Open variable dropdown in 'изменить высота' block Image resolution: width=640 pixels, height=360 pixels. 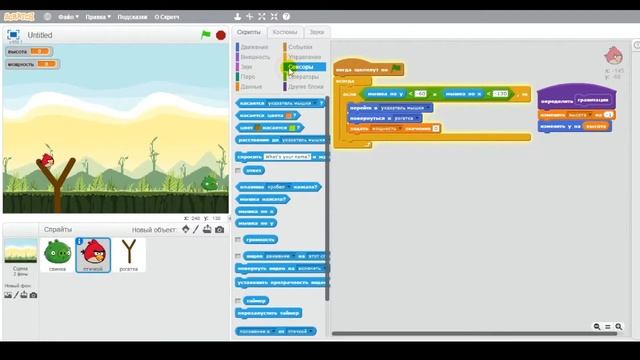coord(590,115)
